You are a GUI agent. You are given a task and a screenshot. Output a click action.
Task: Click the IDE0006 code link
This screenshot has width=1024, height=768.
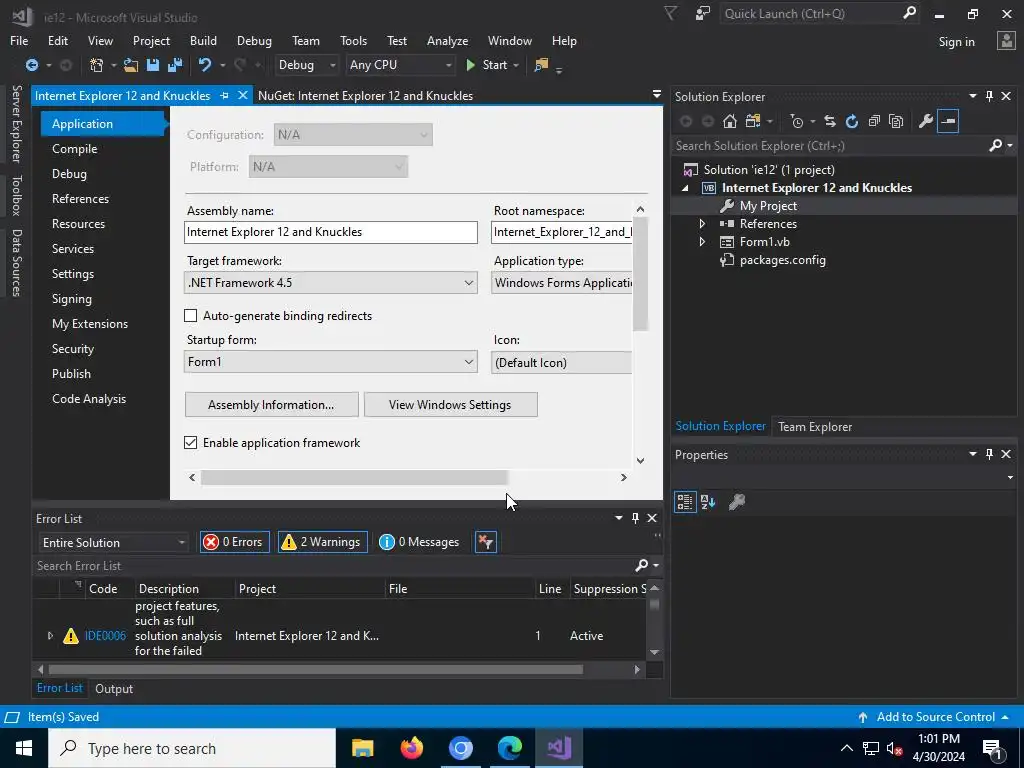pyautogui.click(x=105, y=635)
